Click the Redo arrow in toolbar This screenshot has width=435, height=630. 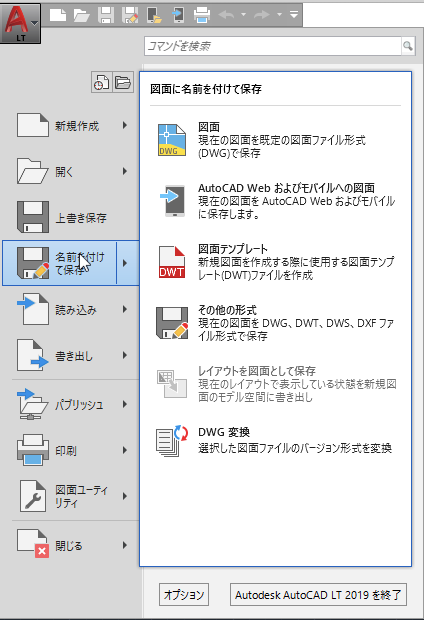click(262, 15)
